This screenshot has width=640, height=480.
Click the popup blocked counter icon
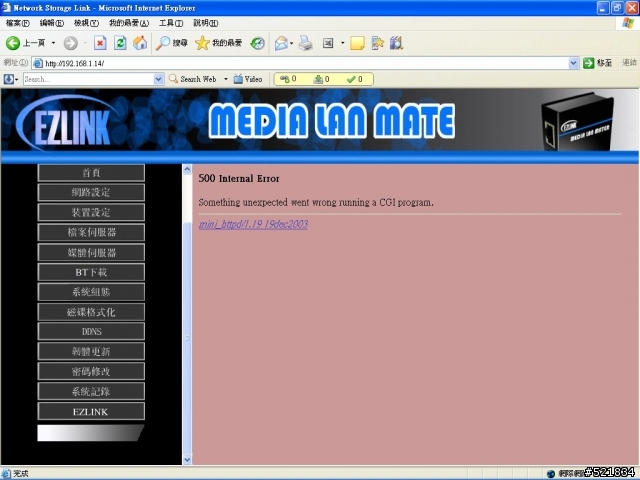(x=288, y=79)
